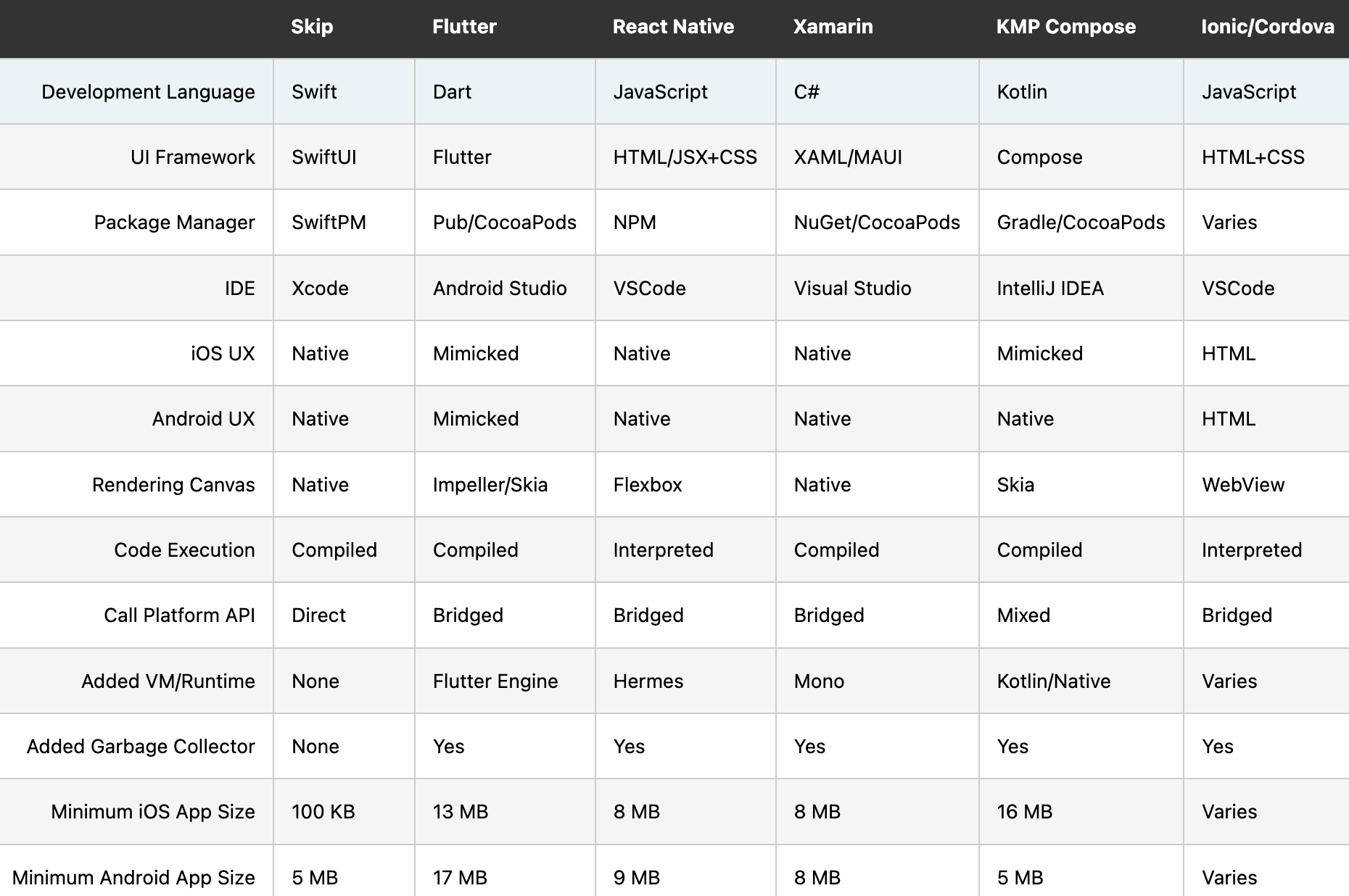Click the WebView cell
1349x896 pixels.
coord(1243,485)
